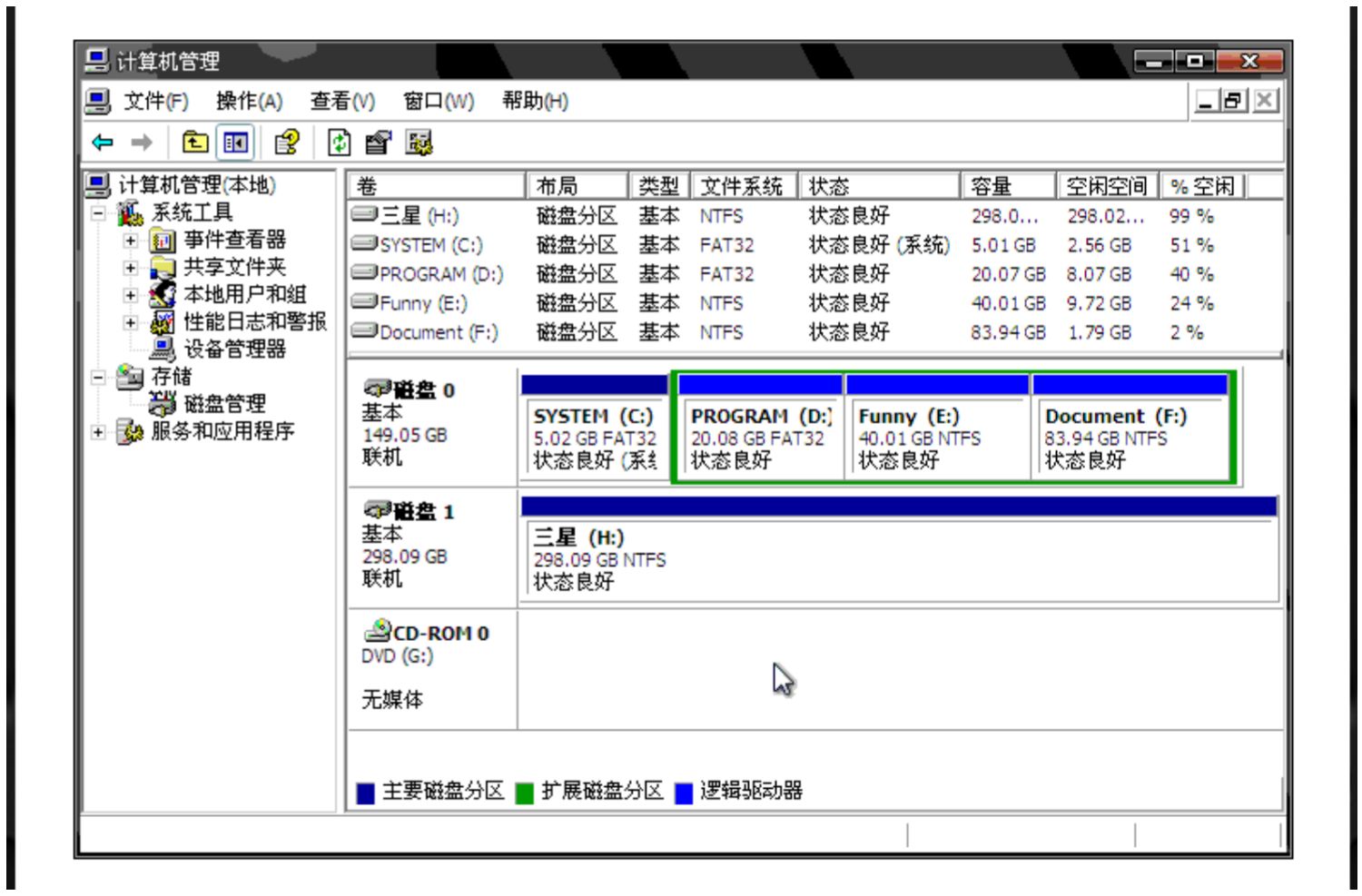Click the drive icon for Document (F:) volume

[364, 331]
